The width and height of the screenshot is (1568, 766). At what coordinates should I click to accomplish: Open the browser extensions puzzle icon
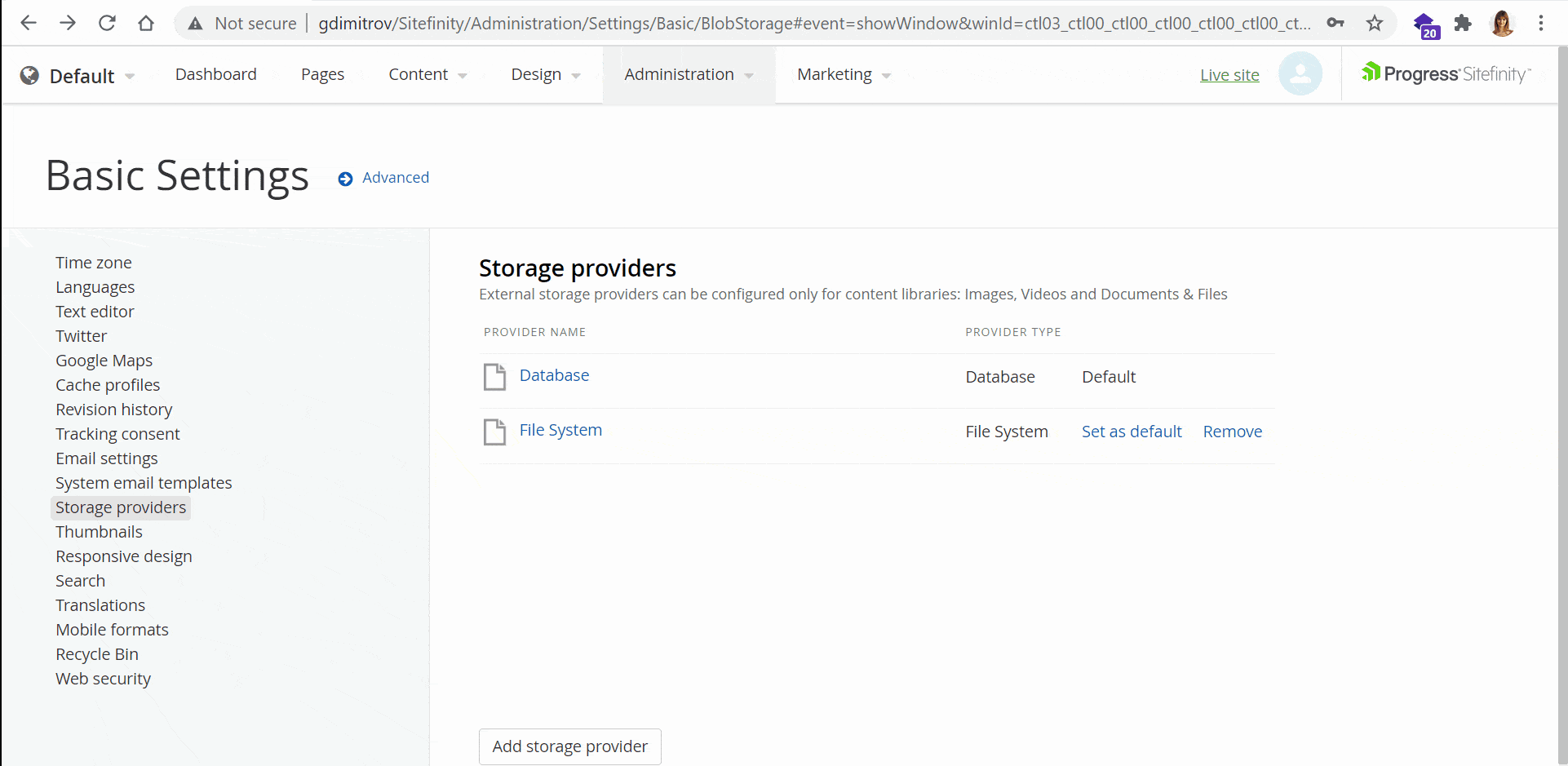pyautogui.click(x=1463, y=23)
